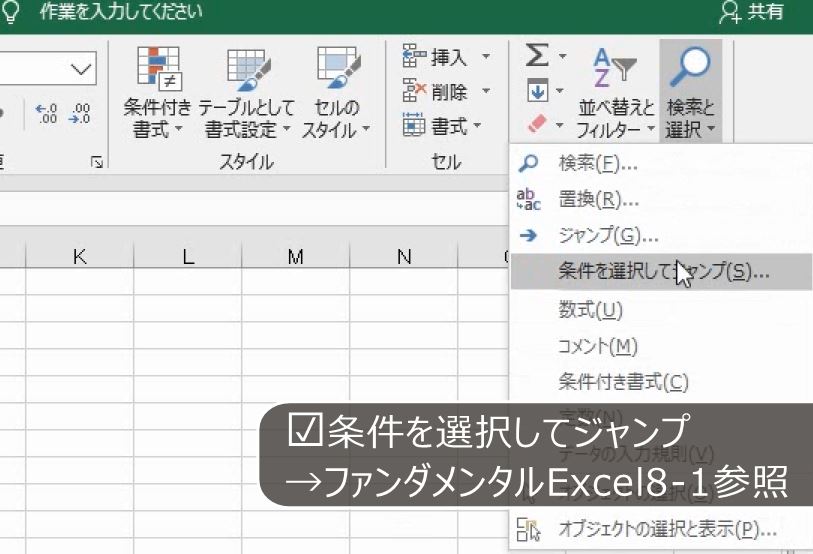Viewport: 813px width, 554px height.
Task: Expand the 削除 dropdown arrow
Action: 486,91
